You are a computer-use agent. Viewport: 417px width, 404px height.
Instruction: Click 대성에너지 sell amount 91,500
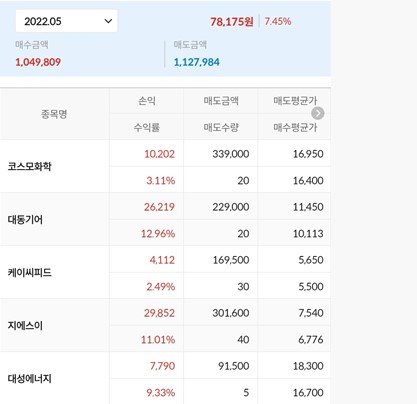click(x=233, y=366)
